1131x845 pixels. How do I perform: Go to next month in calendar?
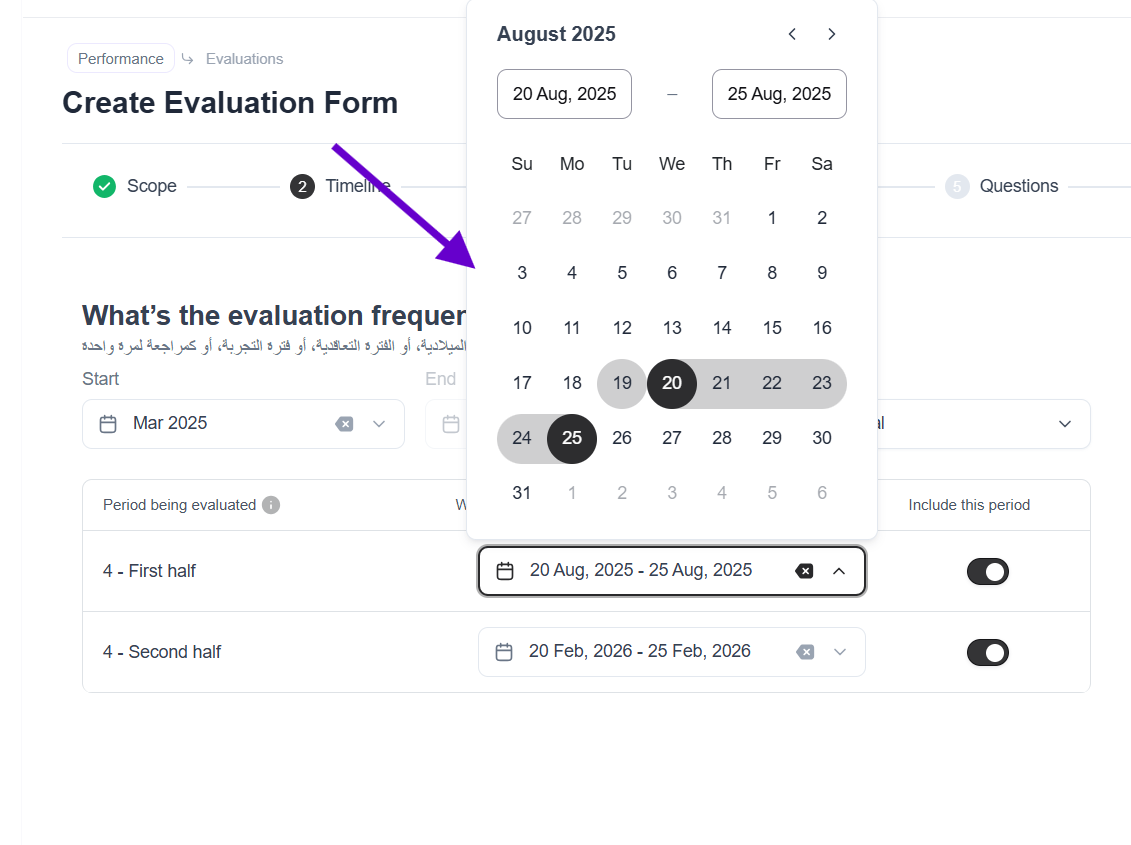click(x=832, y=34)
